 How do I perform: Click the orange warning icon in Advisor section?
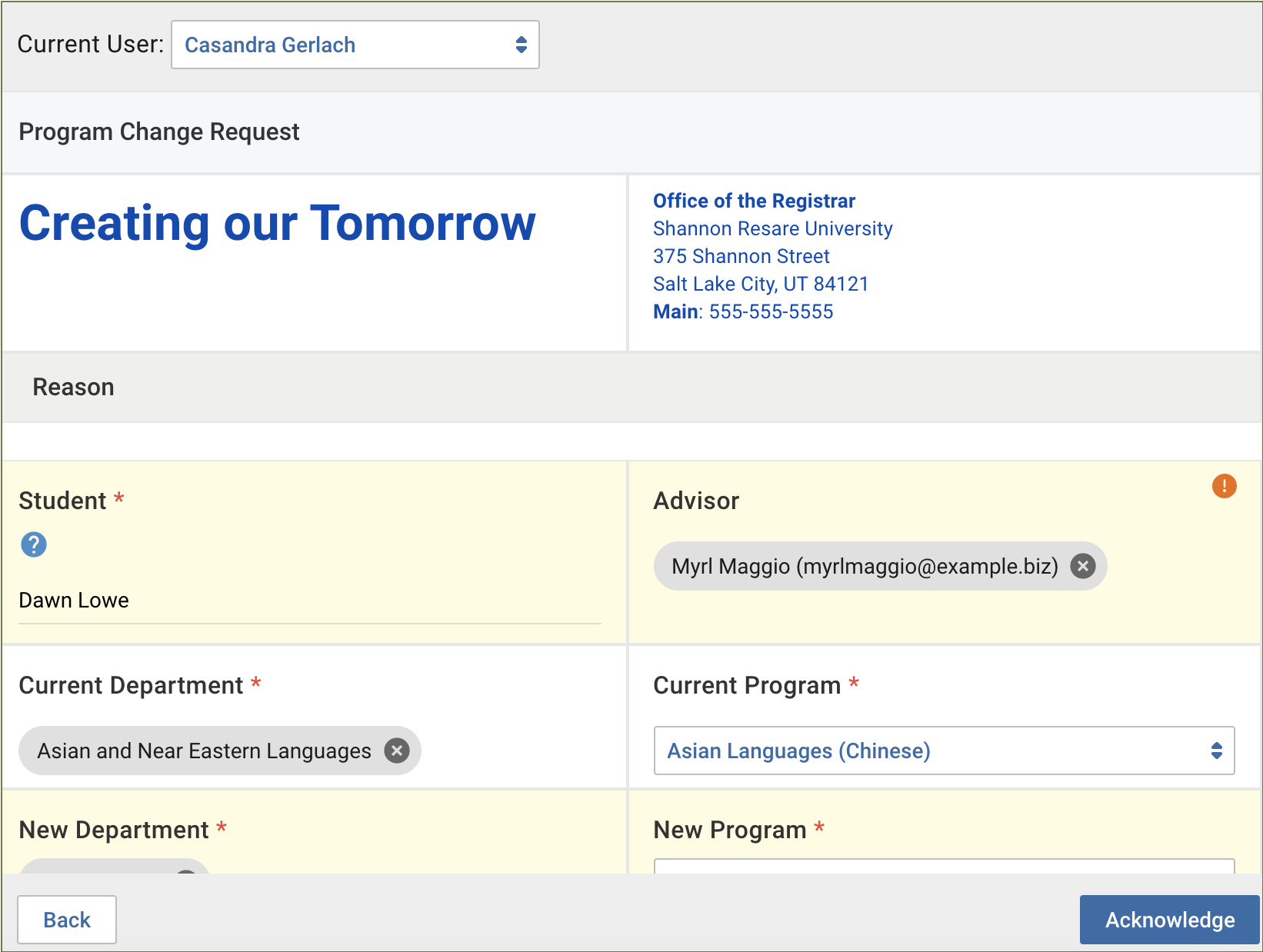[x=1225, y=486]
